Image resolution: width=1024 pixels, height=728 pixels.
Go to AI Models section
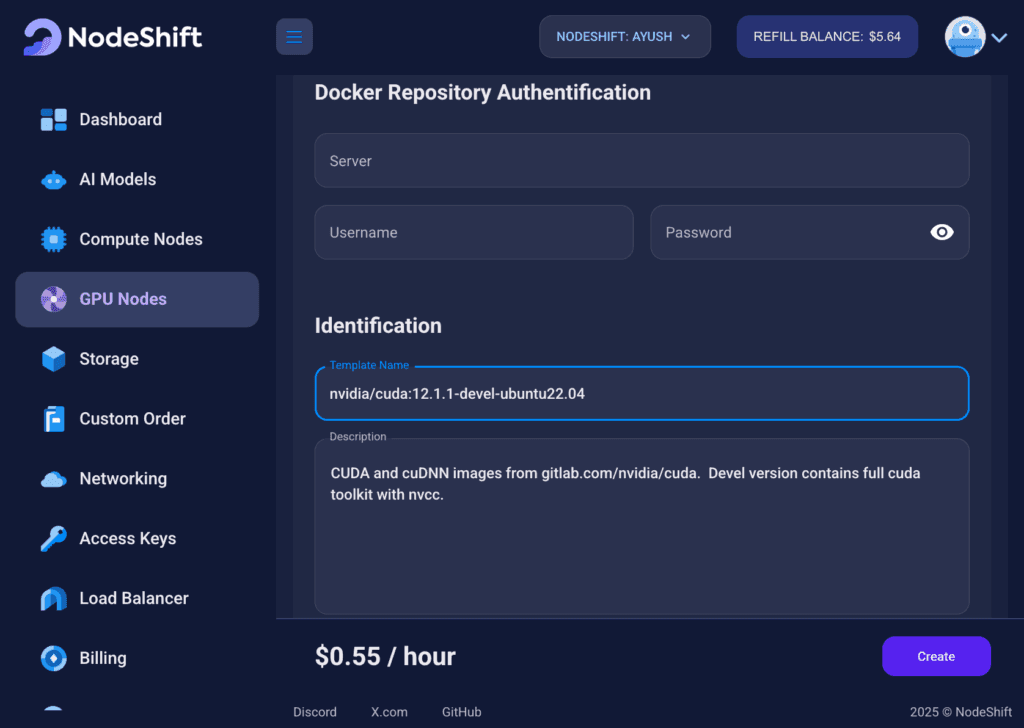[x=137, y=180]
